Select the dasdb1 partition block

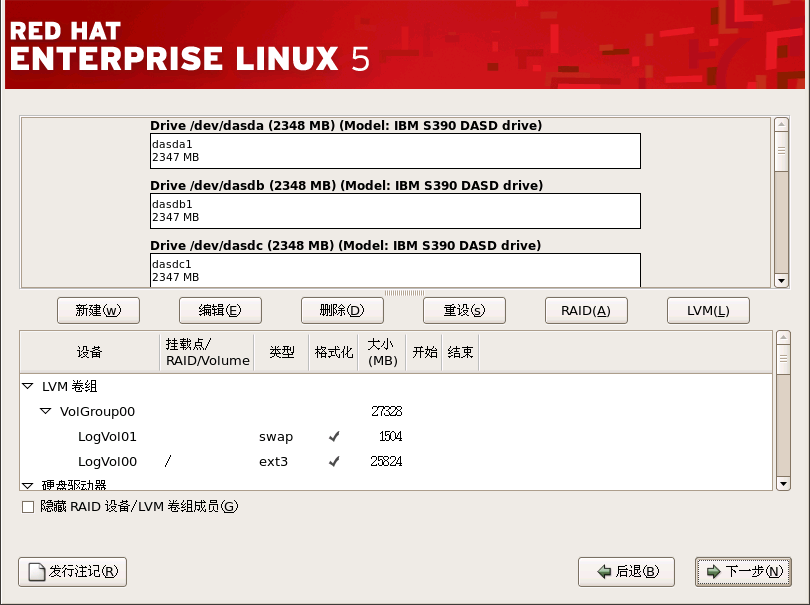[395, 211]
